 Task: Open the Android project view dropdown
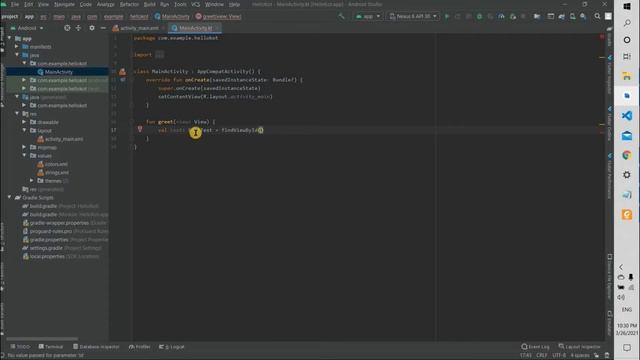point(27,28)
